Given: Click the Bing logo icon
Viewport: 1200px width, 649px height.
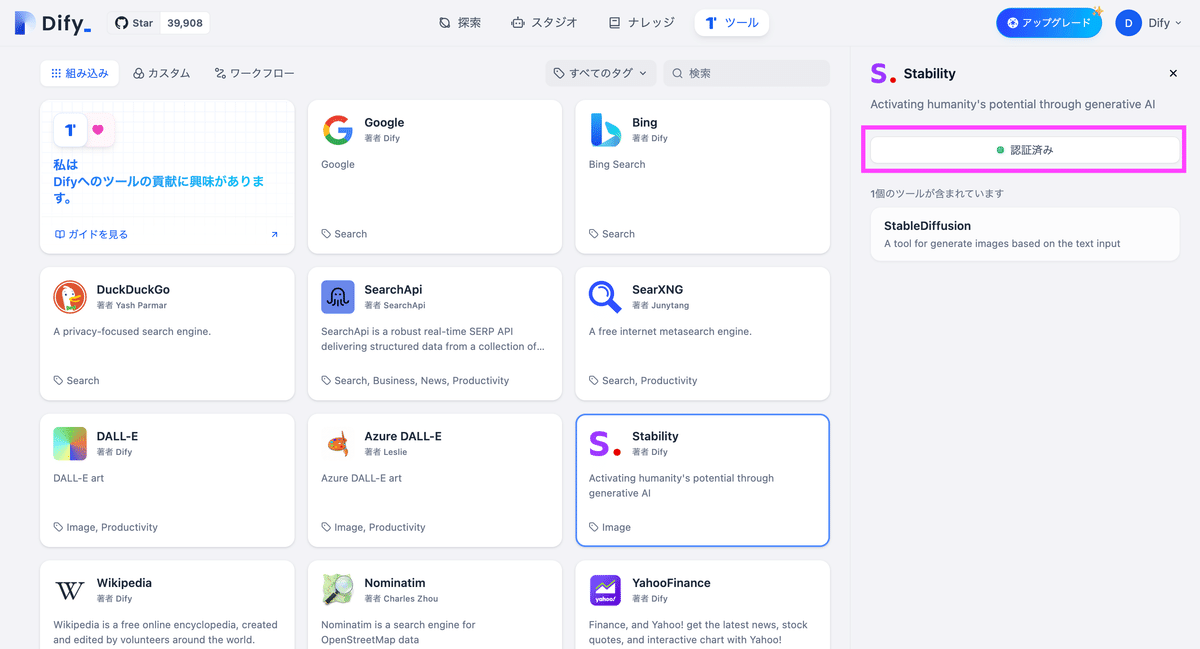Looking at the screenshot, I should 605,130.
